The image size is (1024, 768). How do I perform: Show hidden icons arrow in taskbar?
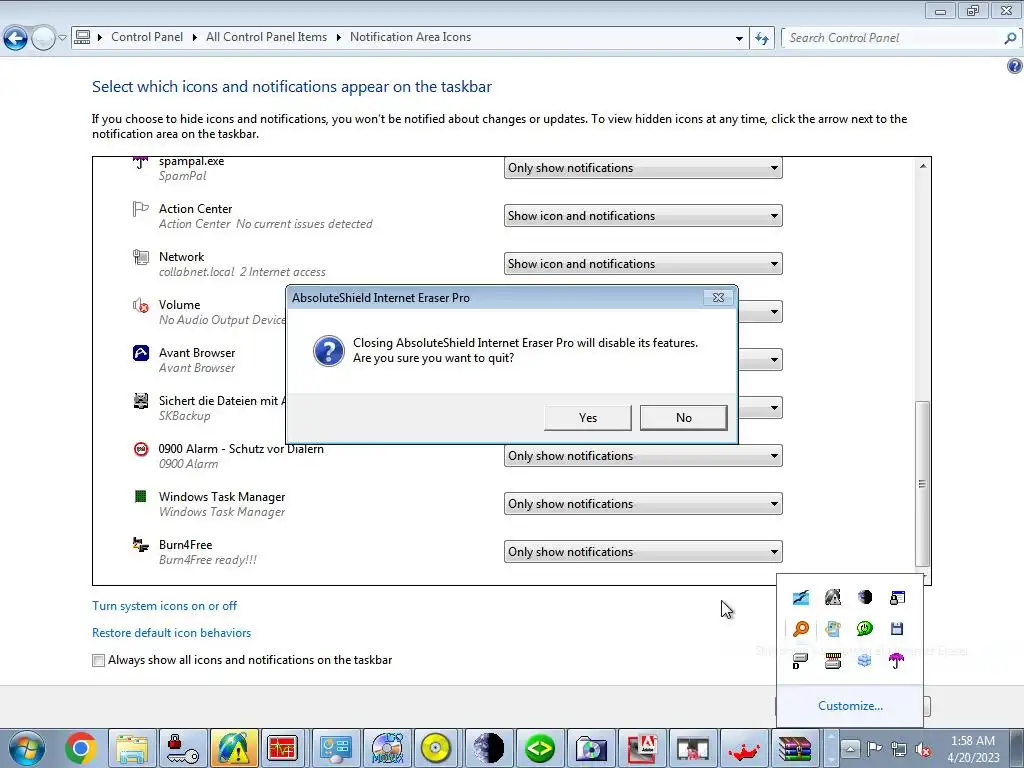click(850, 748)
